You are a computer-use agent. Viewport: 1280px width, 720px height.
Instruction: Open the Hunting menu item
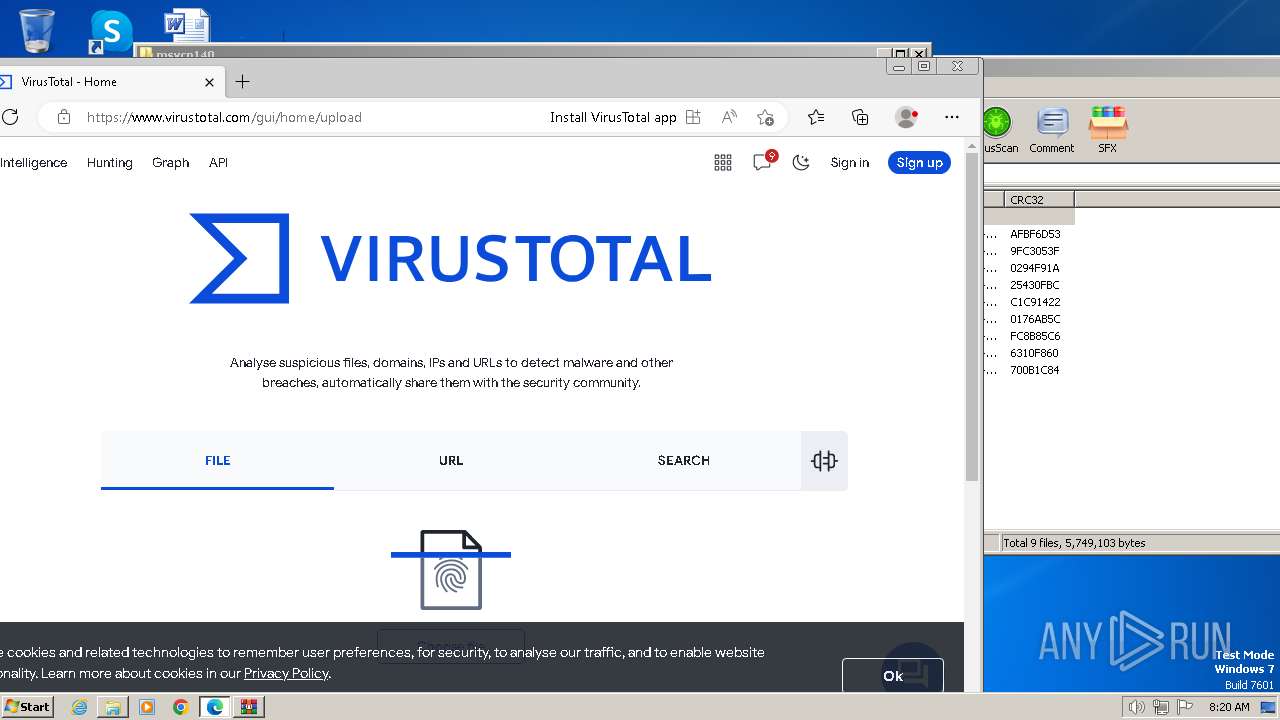pyautogui.click(x=110, y=163)
